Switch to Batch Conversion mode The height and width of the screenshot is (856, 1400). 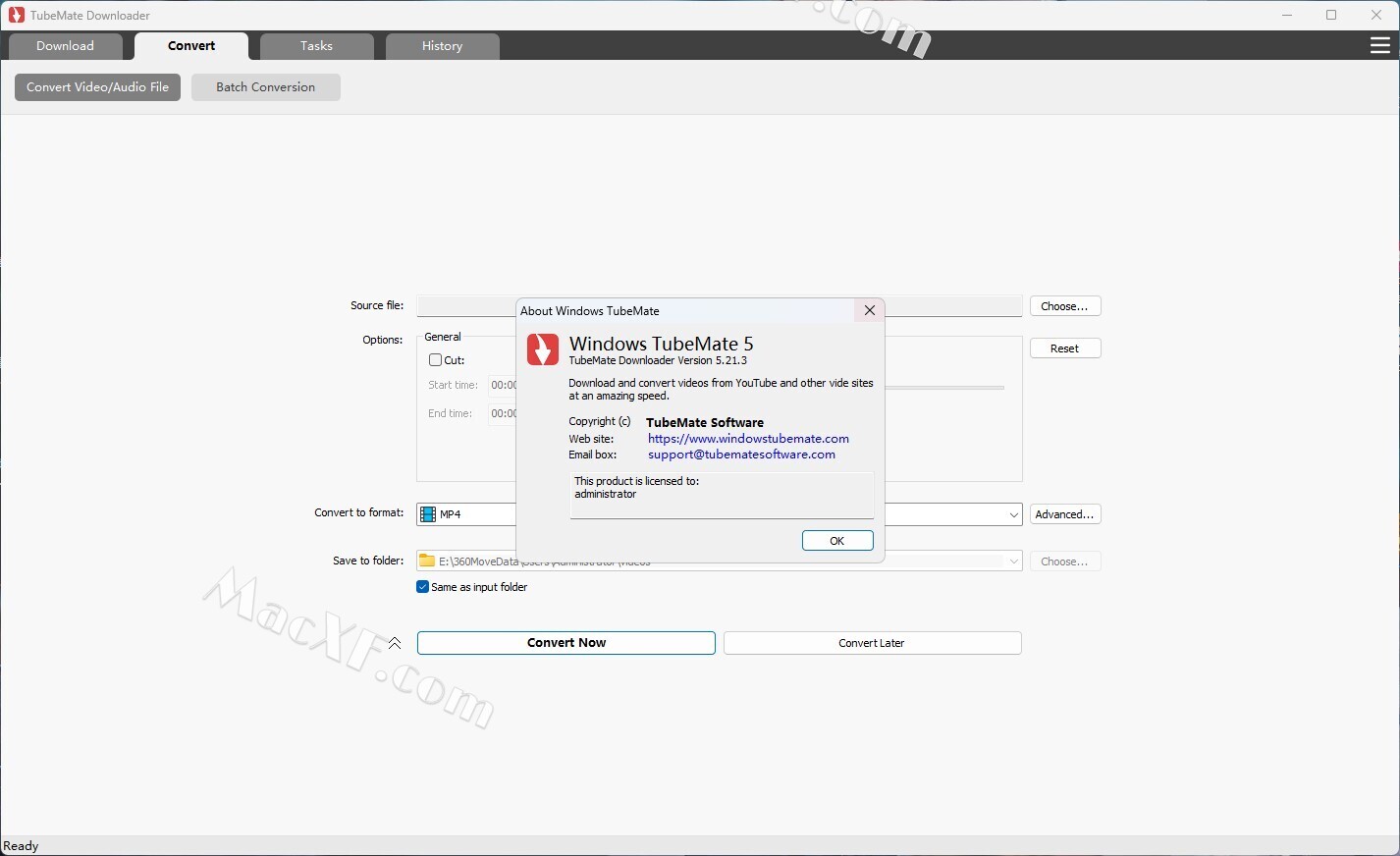coord(266,87)
